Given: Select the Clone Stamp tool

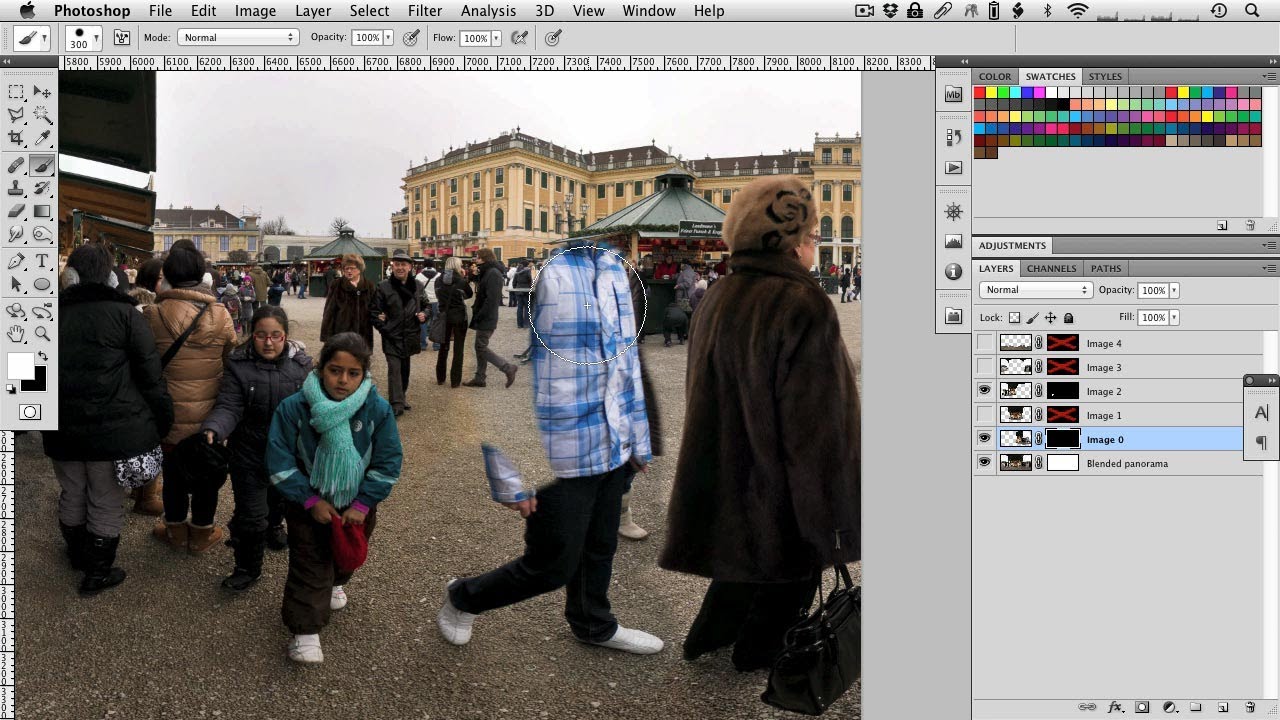Looking at the screenshot, I should [x=16, y=188].
